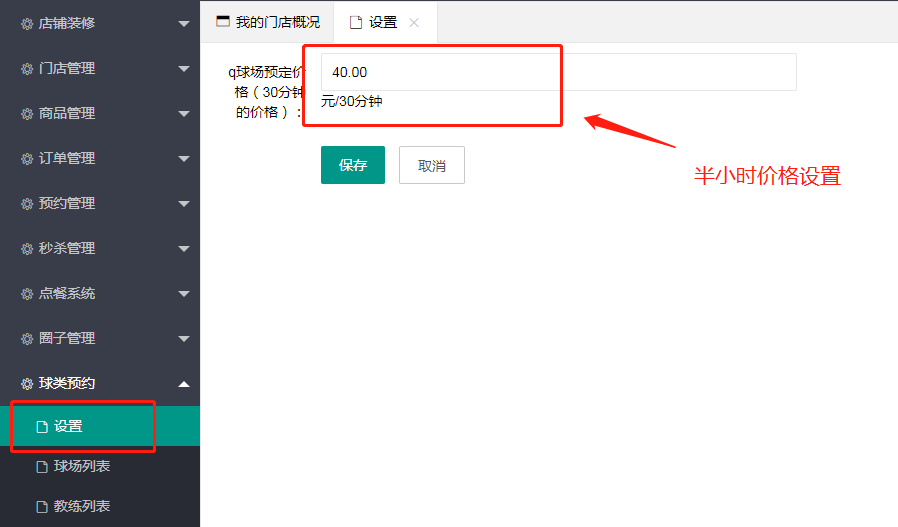The image size is (898, 527).
Task: Expand the 圈子管理 dropdown arrow
Action: [183, 339]
